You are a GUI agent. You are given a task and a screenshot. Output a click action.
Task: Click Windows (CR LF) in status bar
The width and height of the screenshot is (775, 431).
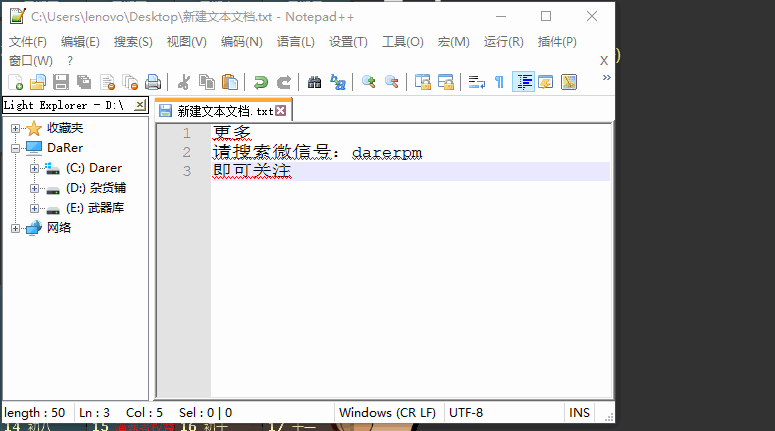[388, 413]
